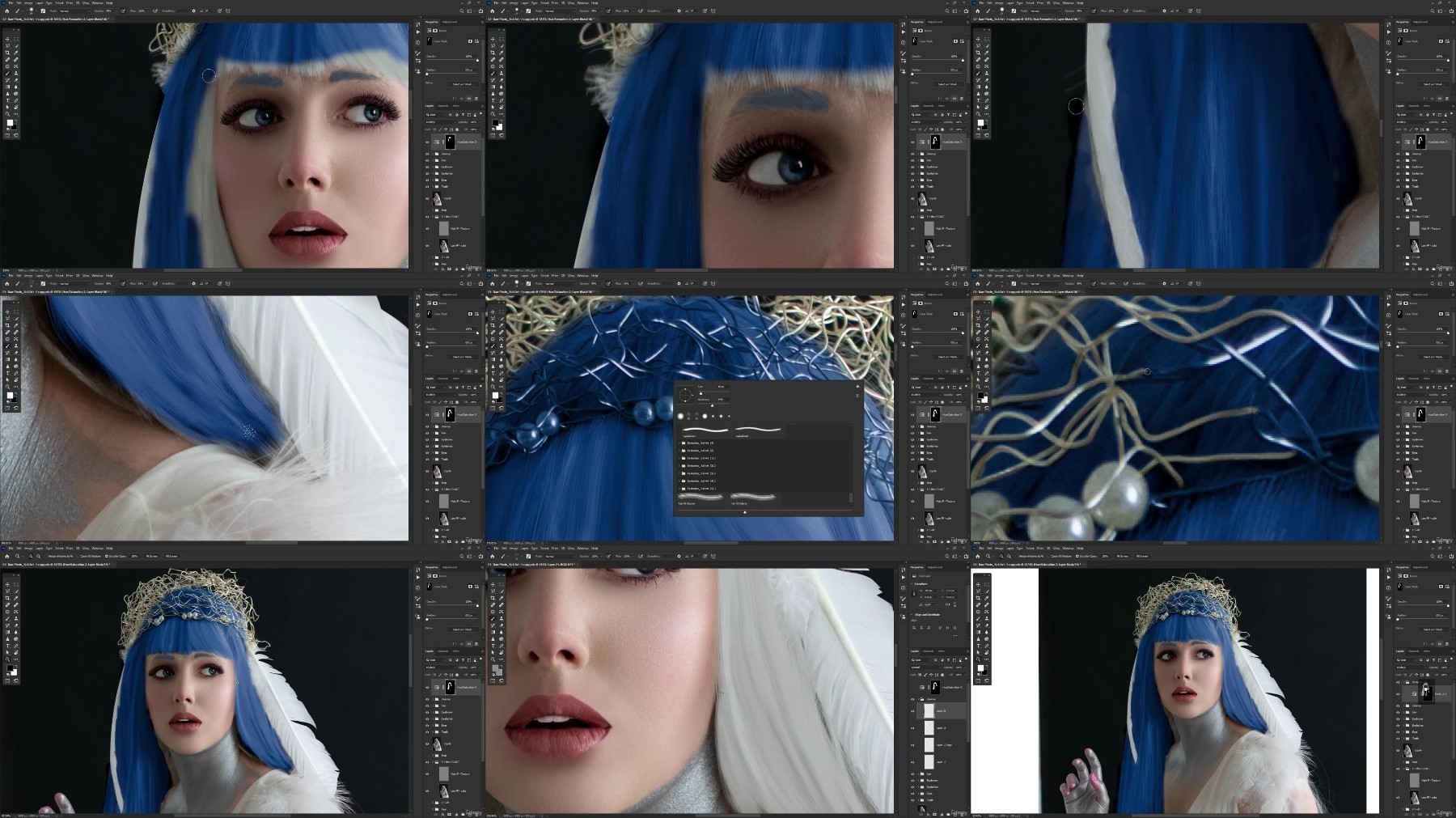Image resolution: width=1456 pixels, height=818 pixels.
Task: Open the smoothing options gear in the two-eyes face frame
Action: click(x=193, y=11)
